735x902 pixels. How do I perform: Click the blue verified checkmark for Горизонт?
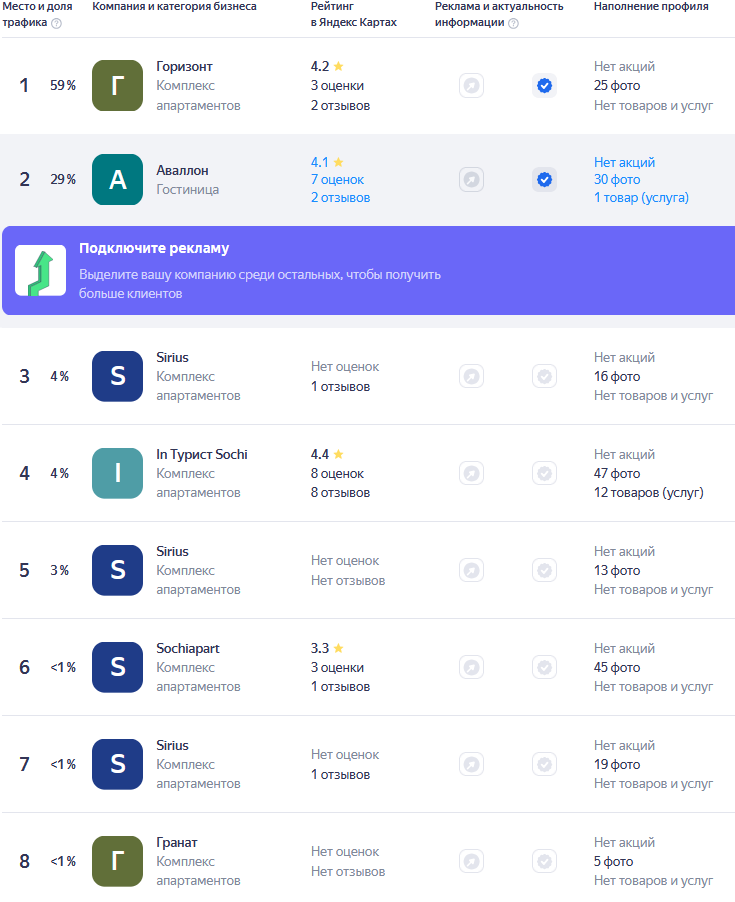pyautogui.click(x=544, y=86)
